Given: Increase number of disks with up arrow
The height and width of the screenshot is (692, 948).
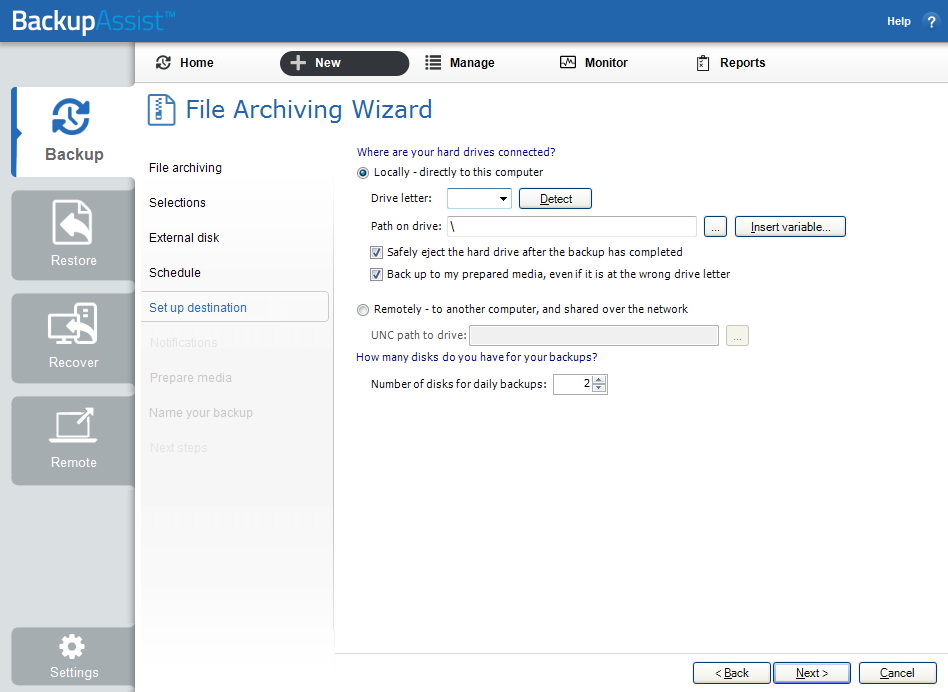Looking at the screenshot, I should 599,380.
